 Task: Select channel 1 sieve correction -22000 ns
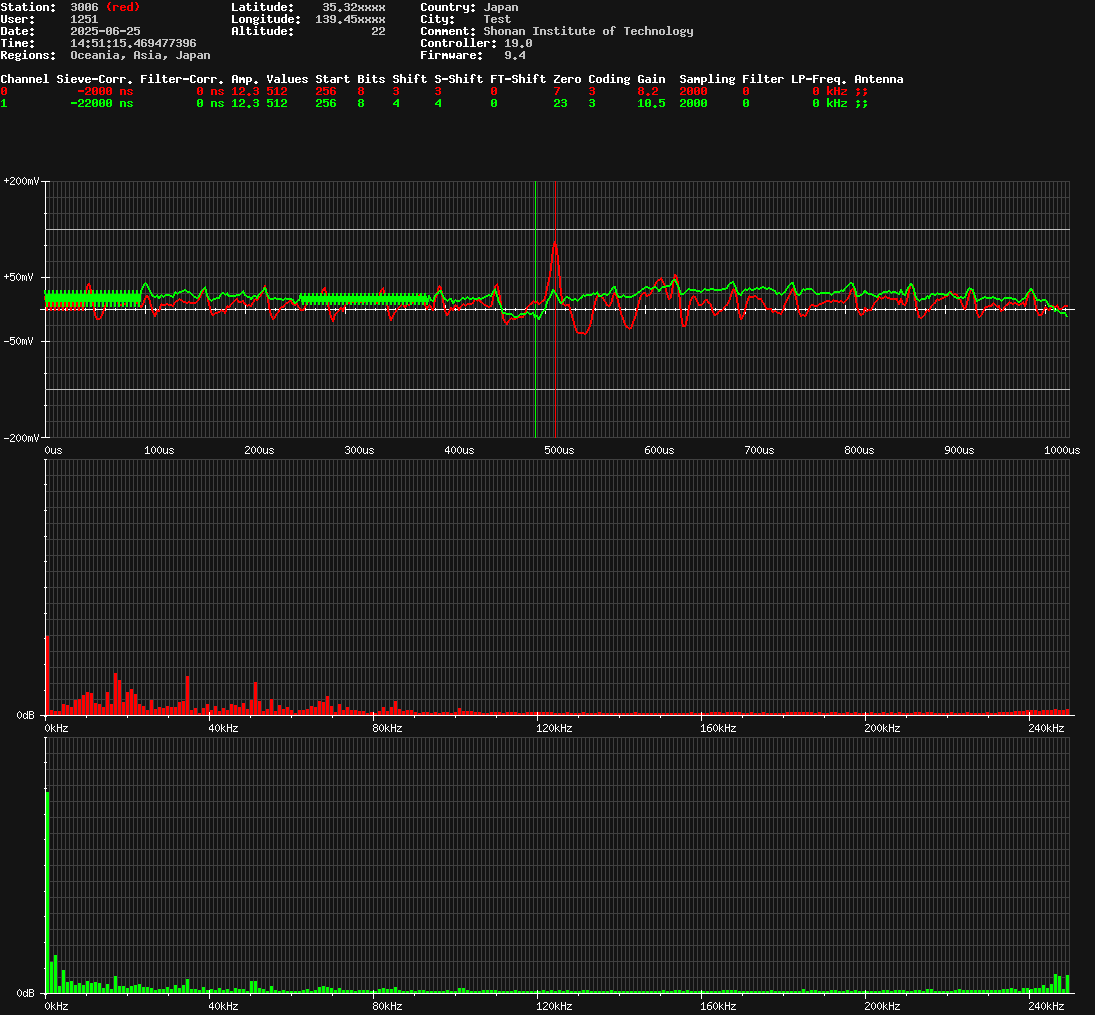click(x=102, y=103)
